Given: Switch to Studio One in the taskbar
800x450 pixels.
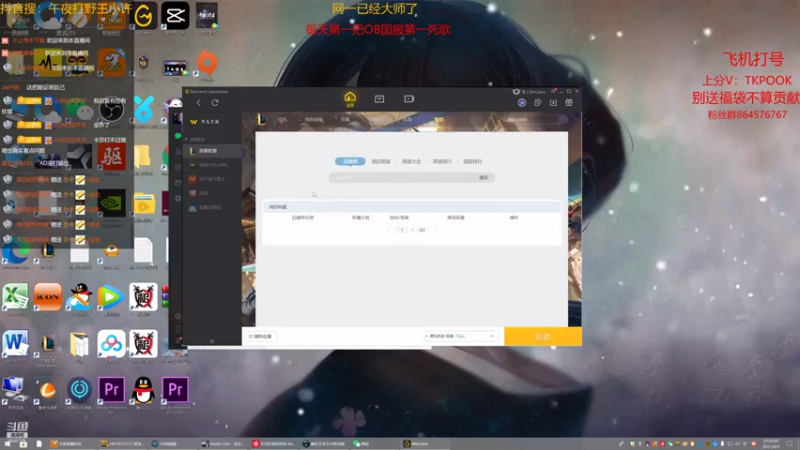Looking at the screenshot, I should (223, 444).
